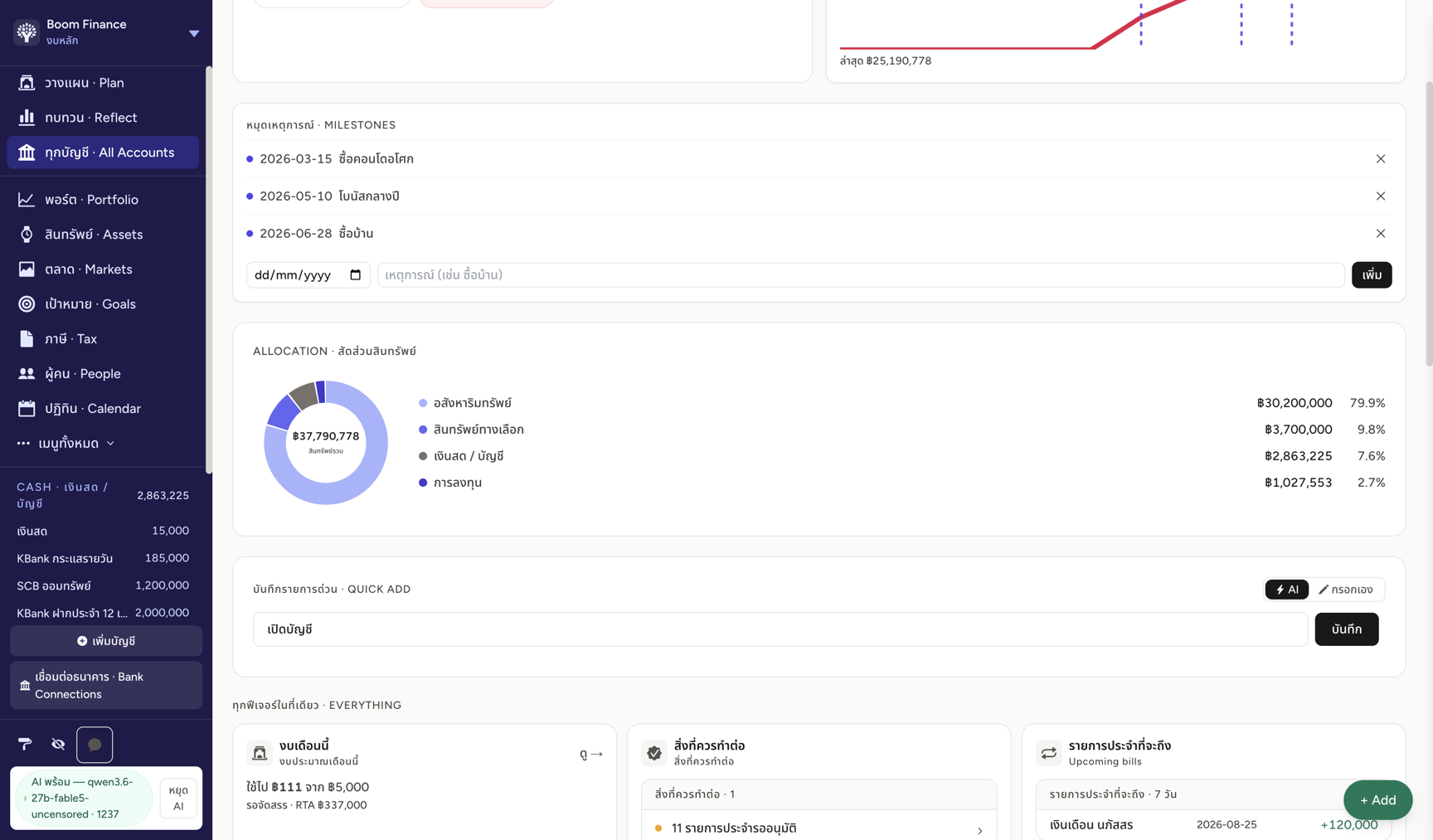Click the quick add text field เปิดบัญชี
This screenshot has height=840, width=1433.
click(x=780, y=629)
